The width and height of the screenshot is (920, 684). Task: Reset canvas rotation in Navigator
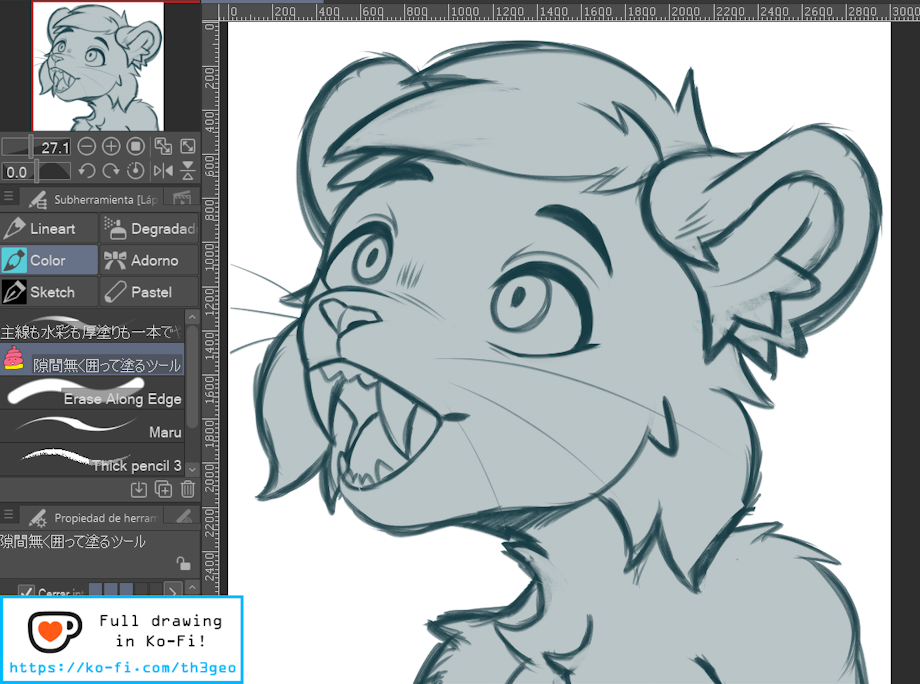(136, 171)
